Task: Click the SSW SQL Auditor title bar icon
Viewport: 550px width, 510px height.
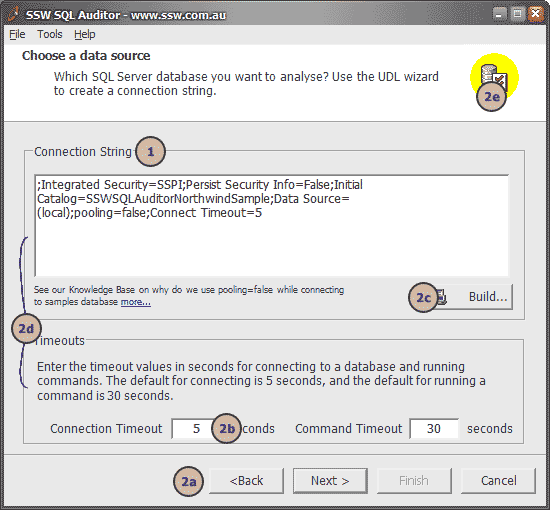Action: pos(14,14)
